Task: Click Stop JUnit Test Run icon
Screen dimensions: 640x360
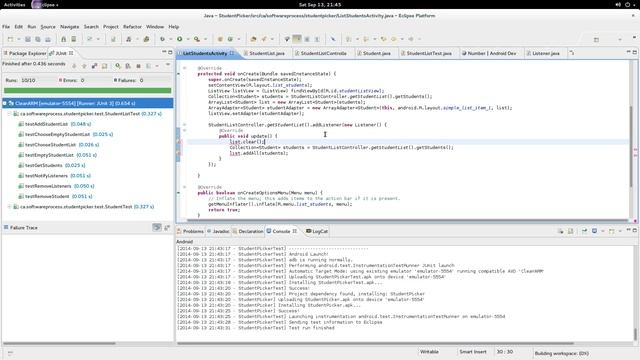Action: [x=138, y=66]
